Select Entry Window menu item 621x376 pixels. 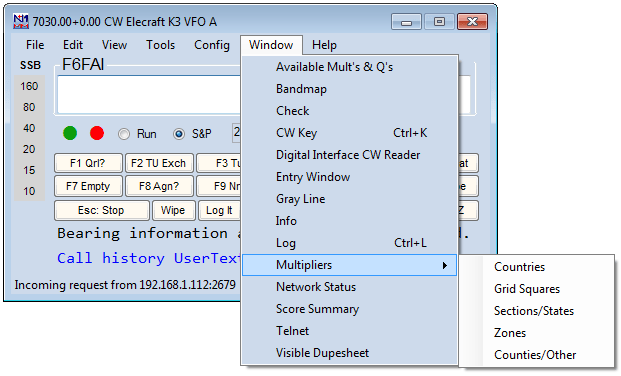coord(349,177)
